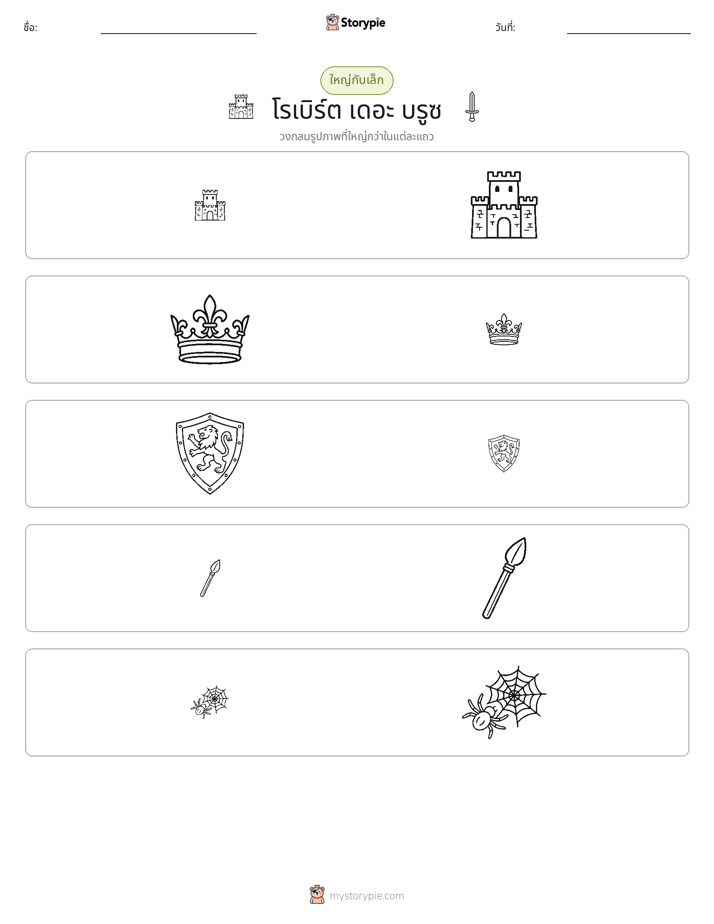The image size is (714, 924).
Task: Click the sword icon beside the title
Action: tap(471, 107)
